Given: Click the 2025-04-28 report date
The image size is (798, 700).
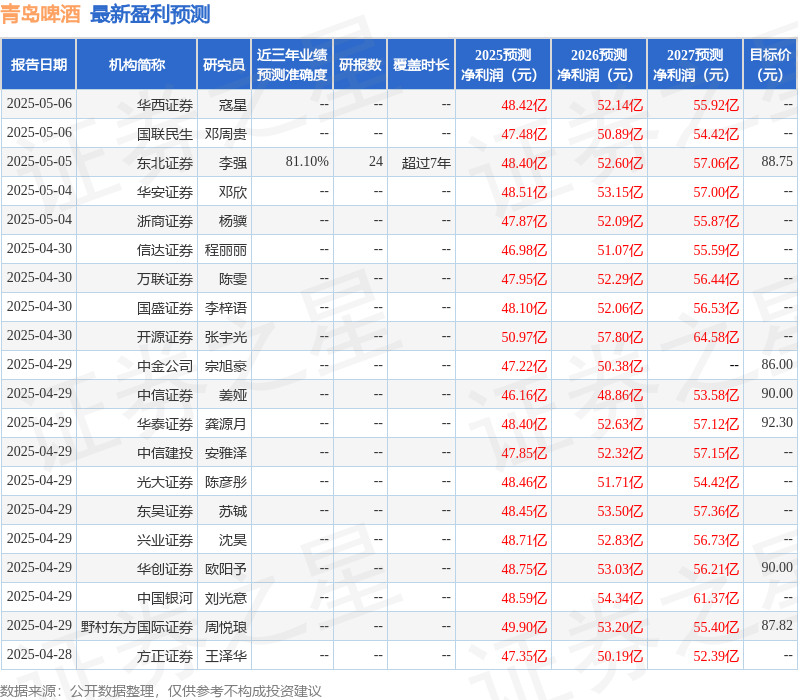Looking at the screenshot, I should click(39, 655).
